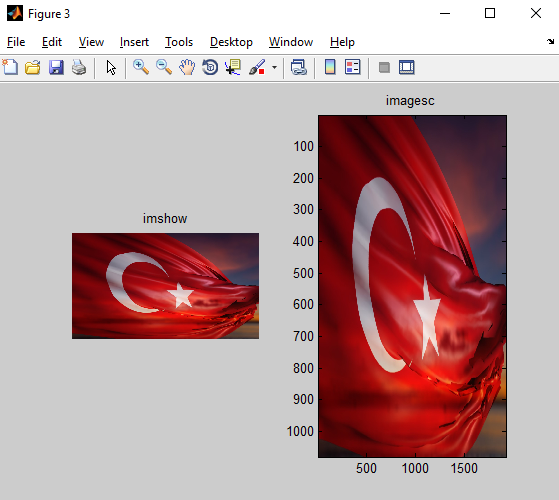Insert a colorbar using the toolbar icon
The image size is (559, 500).
point(330,67)
